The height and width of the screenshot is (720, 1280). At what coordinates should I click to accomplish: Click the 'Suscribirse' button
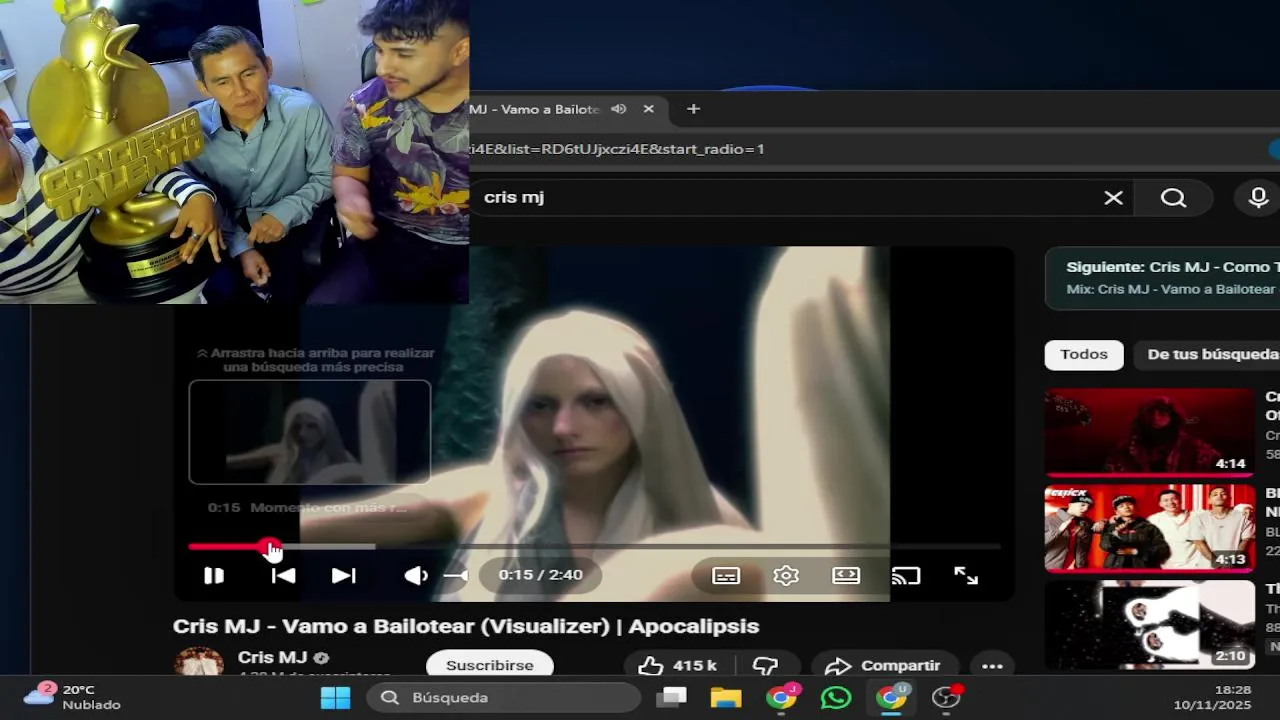490,665
